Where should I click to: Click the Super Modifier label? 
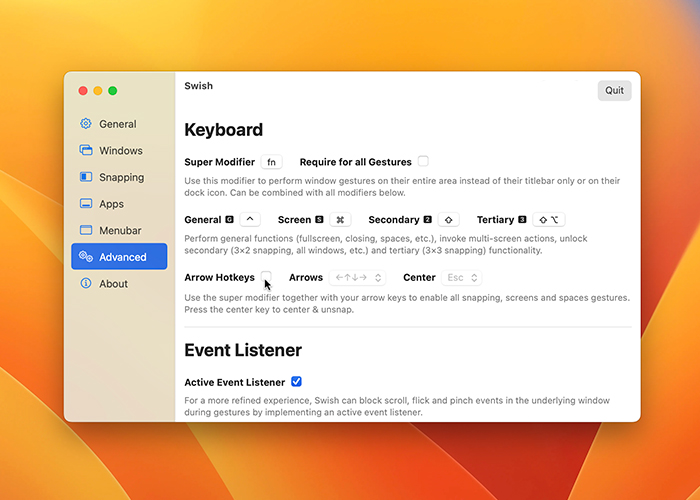[220, 162]
